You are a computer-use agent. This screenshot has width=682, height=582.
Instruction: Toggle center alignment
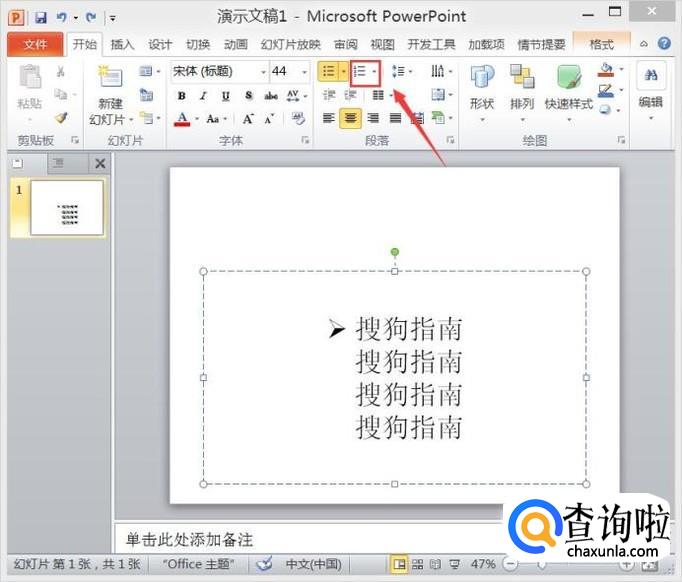click(351, 118)
